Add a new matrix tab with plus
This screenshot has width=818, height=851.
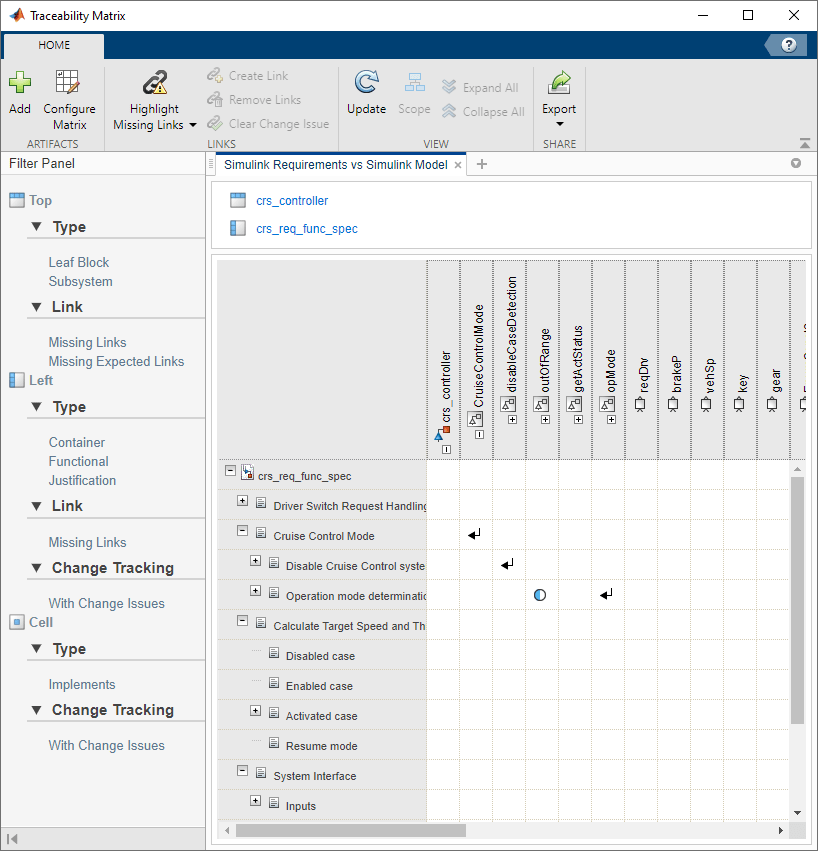[481, 164]
